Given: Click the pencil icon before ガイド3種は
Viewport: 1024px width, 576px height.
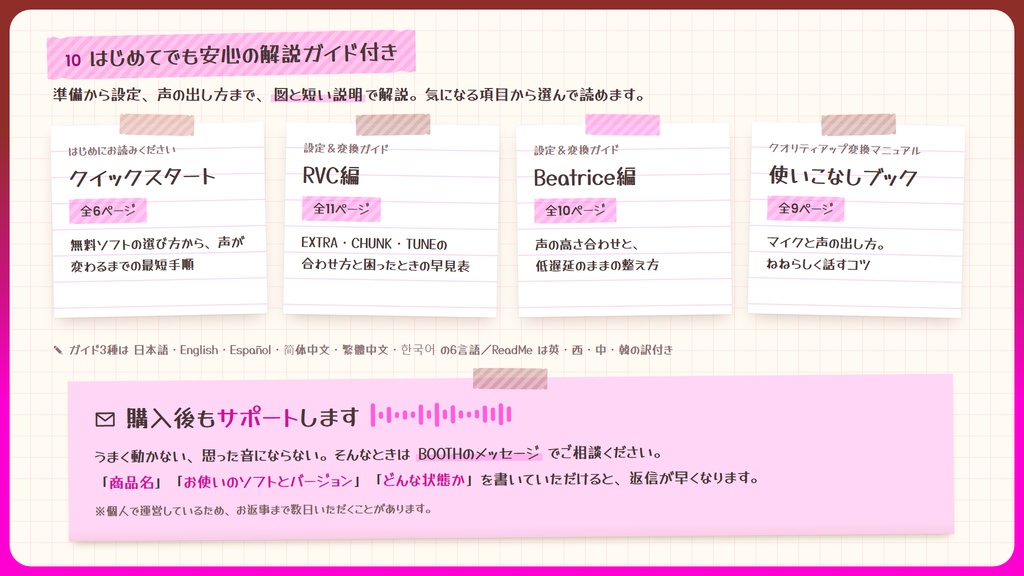Looking at the screenshot, I should 58,351.
